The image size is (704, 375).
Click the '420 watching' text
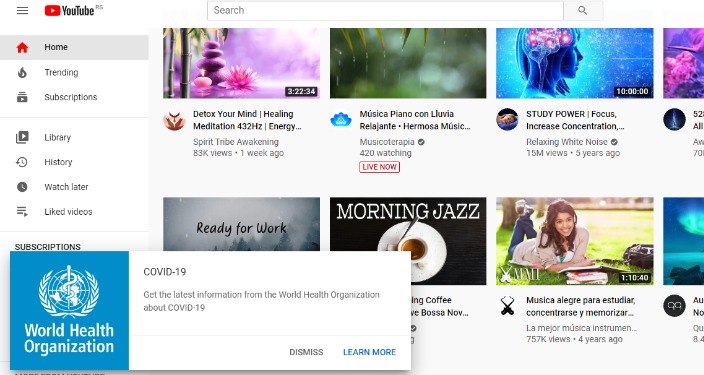click(385, 153)
